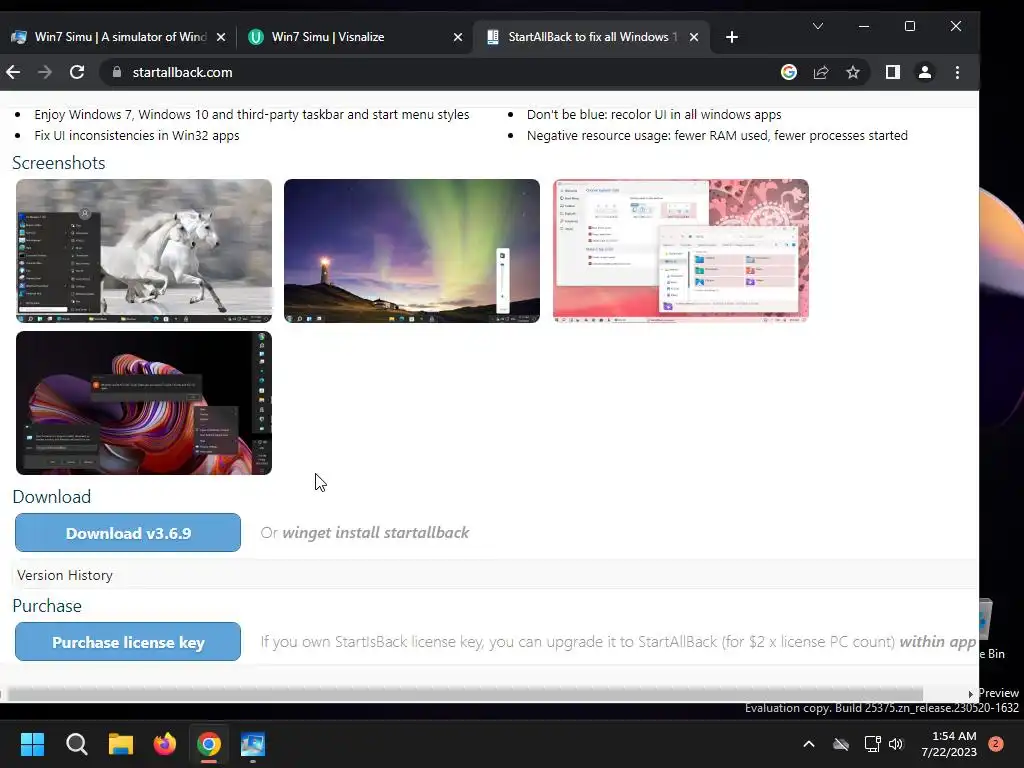Screen dimensions: 1024x768
Task: Open the aurora lighthouse screenshot thumbnail
Action: (x=412, y=251)
